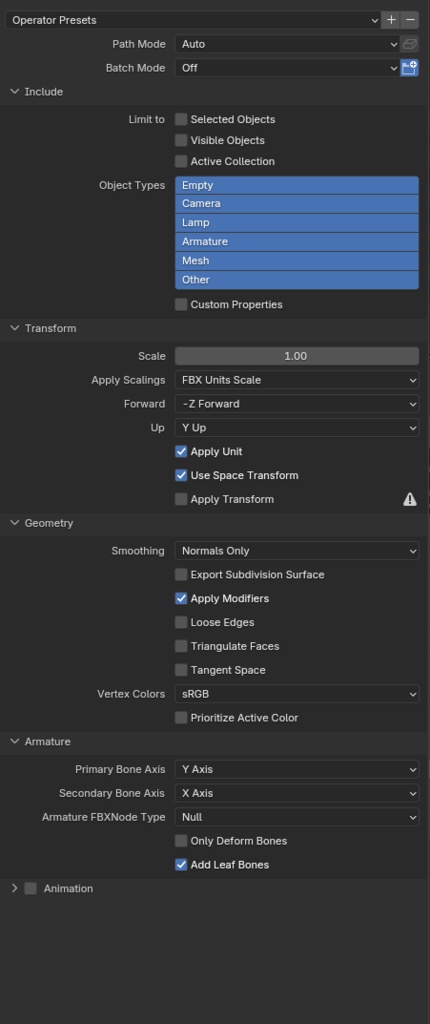Enable Triangulate Faces option
The width and height of the screenshot is (430, 1024).
181,647
